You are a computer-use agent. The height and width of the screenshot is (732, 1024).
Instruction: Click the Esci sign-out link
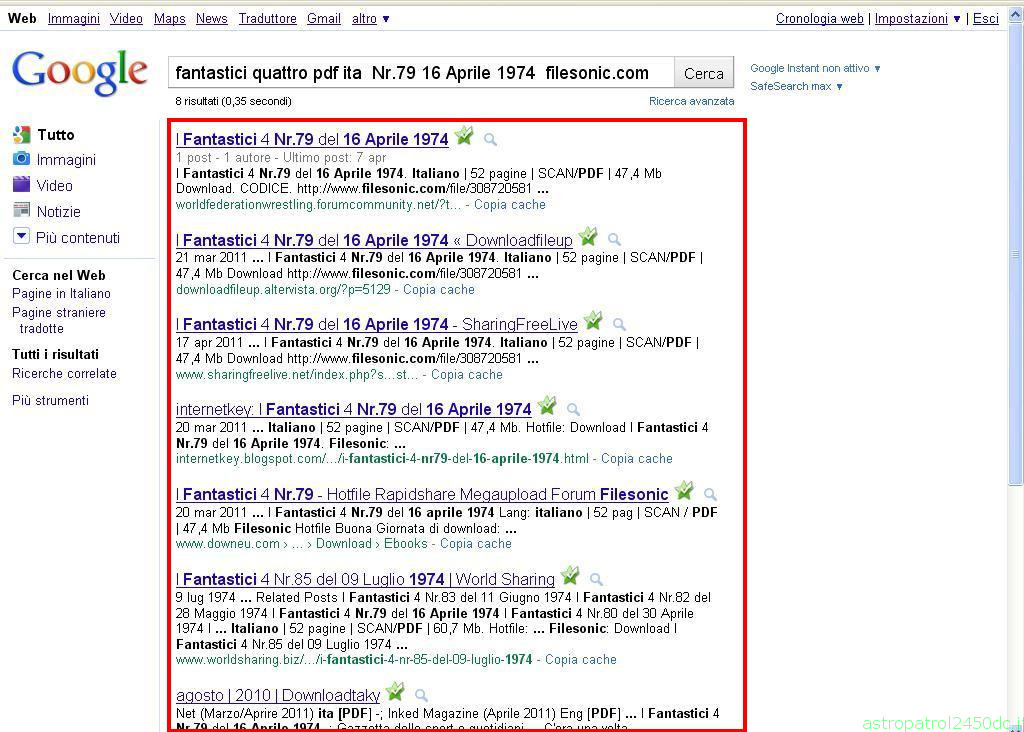coord(985,19)
